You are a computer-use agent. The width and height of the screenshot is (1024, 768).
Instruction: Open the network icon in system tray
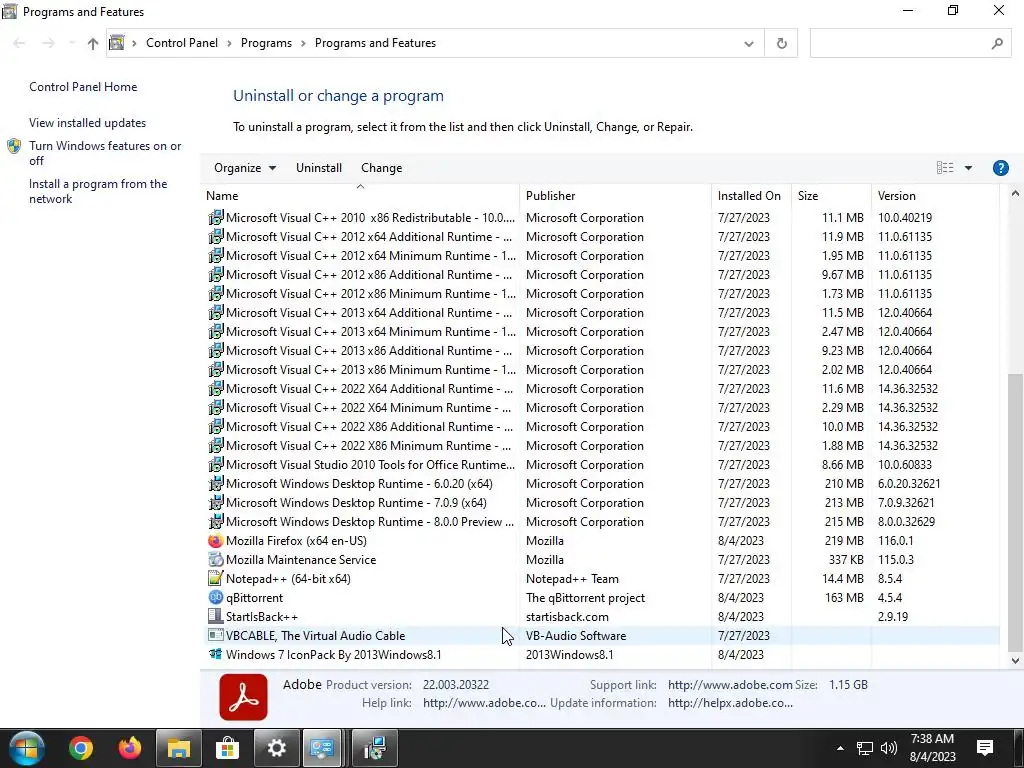[865, 748]
